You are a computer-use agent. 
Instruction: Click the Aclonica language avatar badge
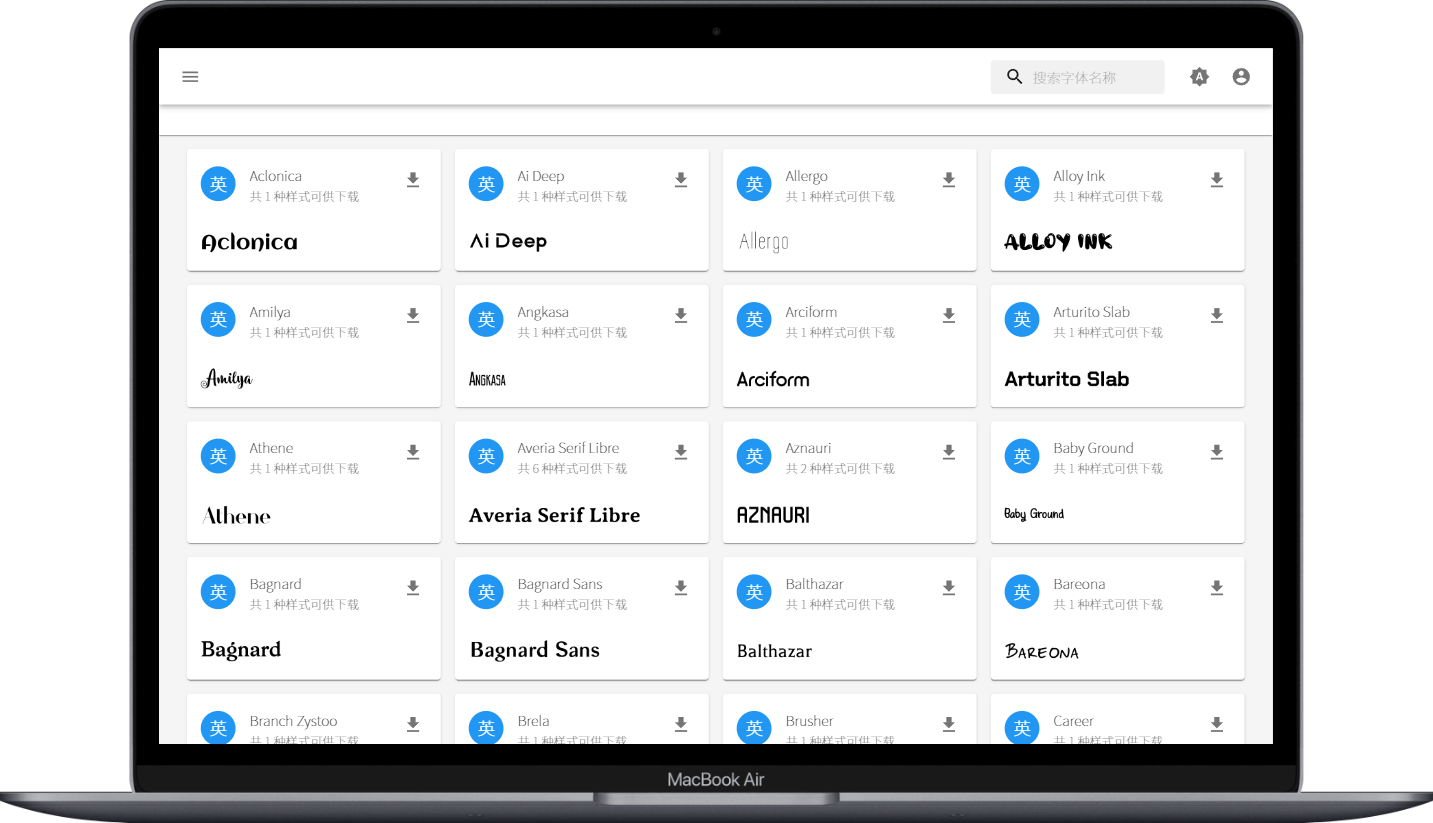pyautogui.click(x=218, y=184)
